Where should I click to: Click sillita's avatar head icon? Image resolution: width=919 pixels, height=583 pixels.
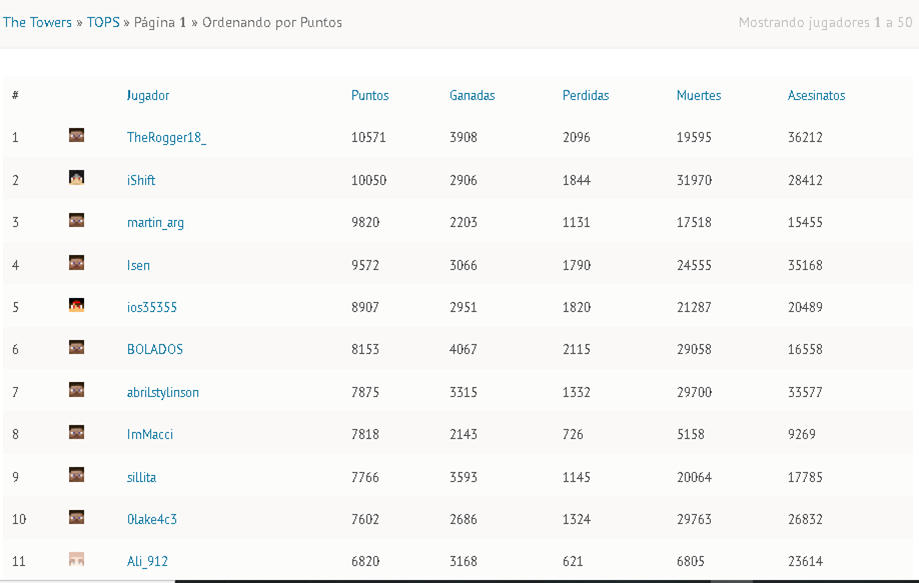pos(76,475)
